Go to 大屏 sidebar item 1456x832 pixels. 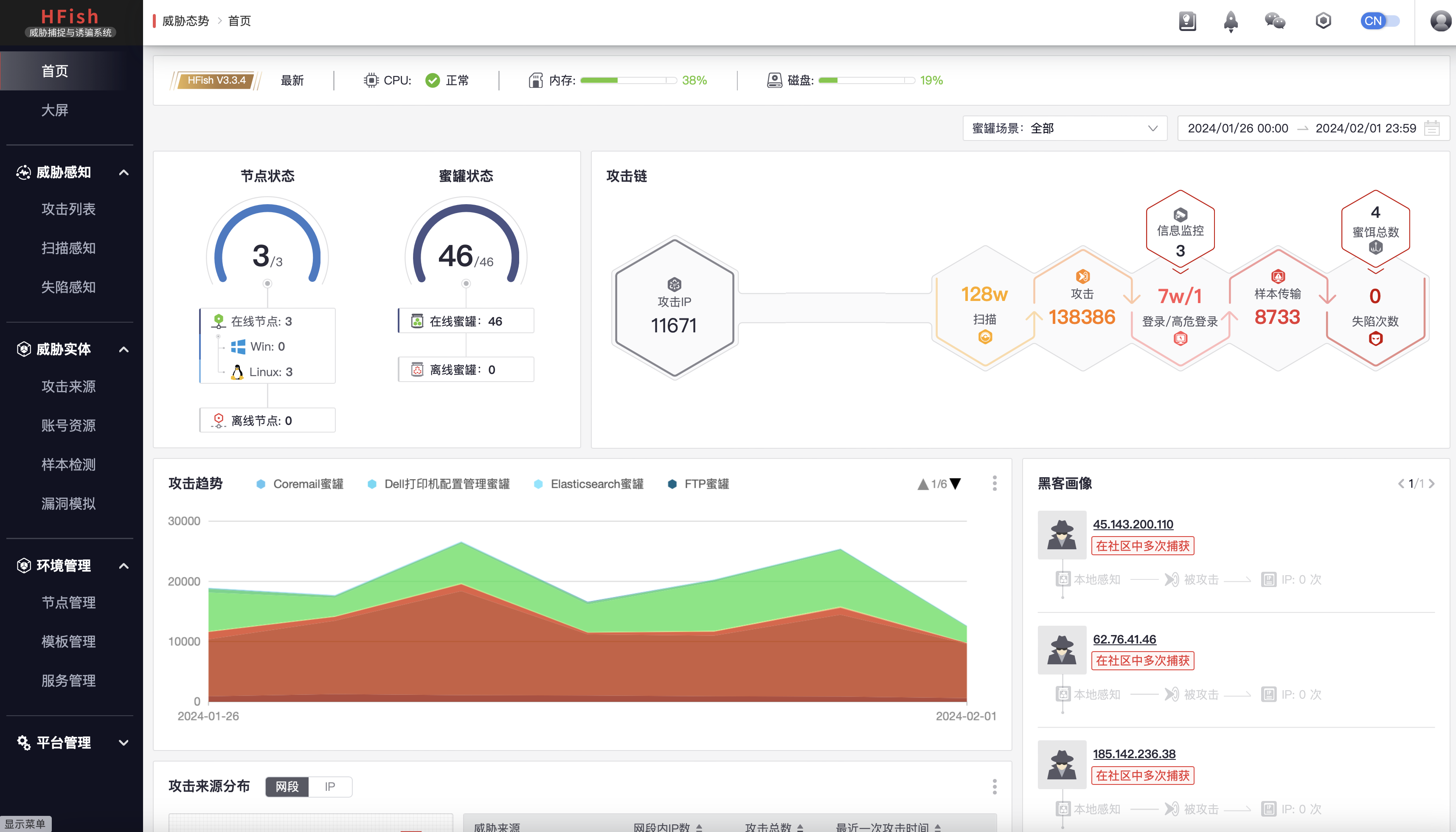click(55, 110)
